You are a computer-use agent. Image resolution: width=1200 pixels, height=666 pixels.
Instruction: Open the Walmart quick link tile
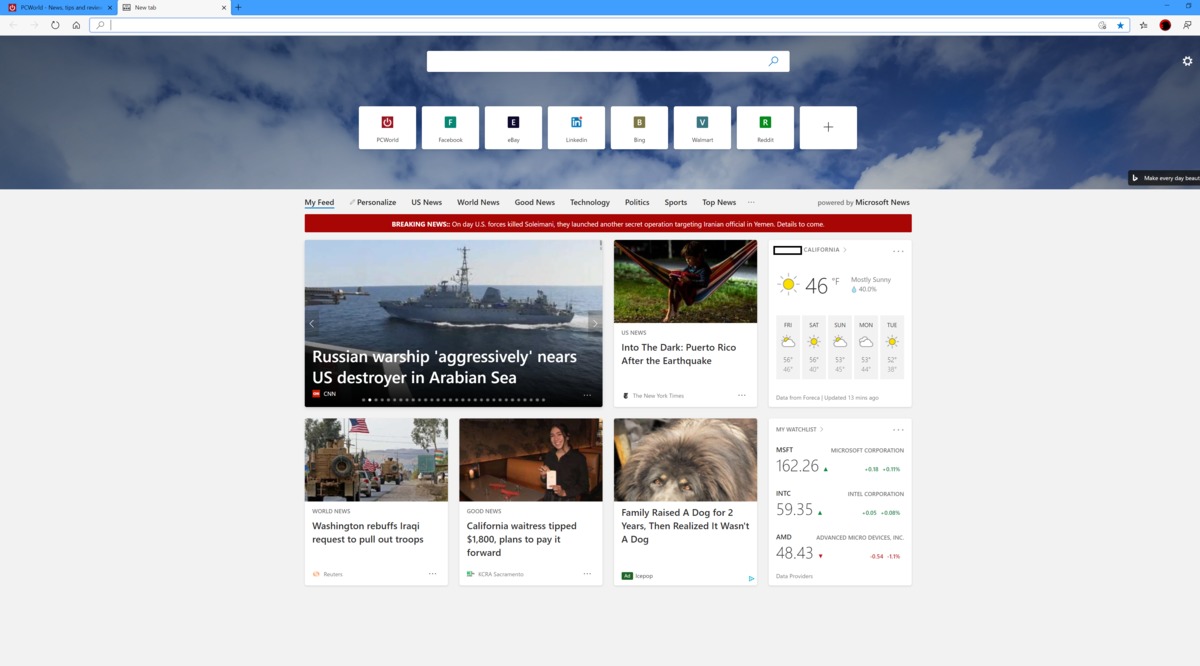click(x=702, y=128)
